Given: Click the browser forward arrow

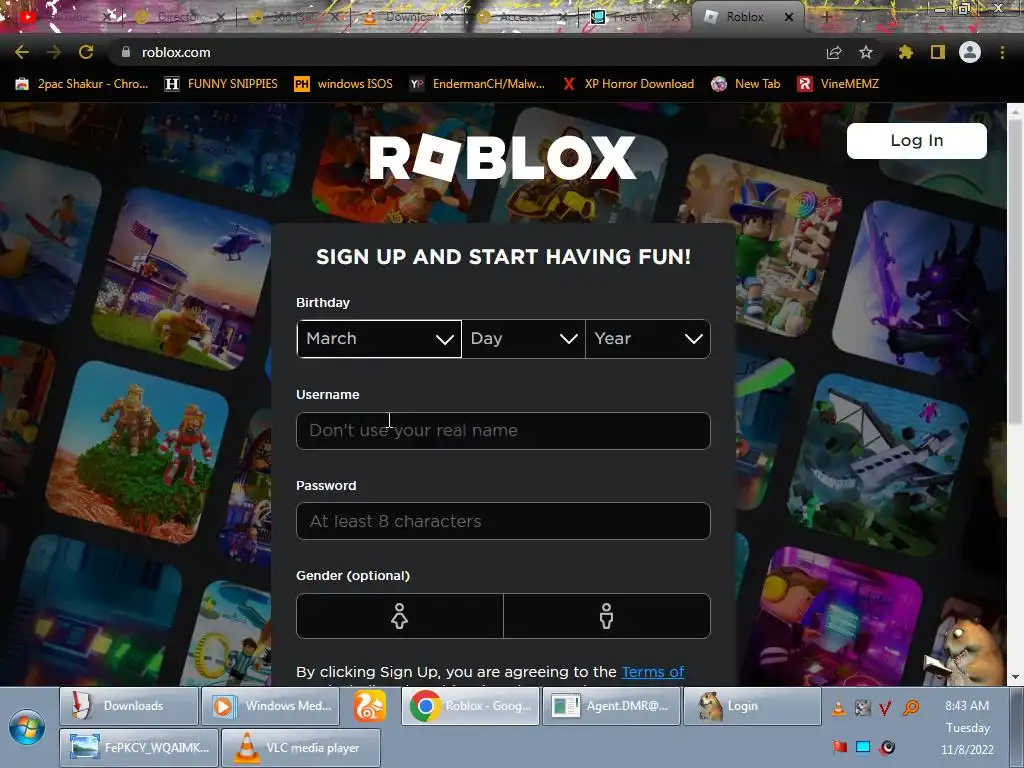Looking at the screenshot, I should [x=54, y=52].
